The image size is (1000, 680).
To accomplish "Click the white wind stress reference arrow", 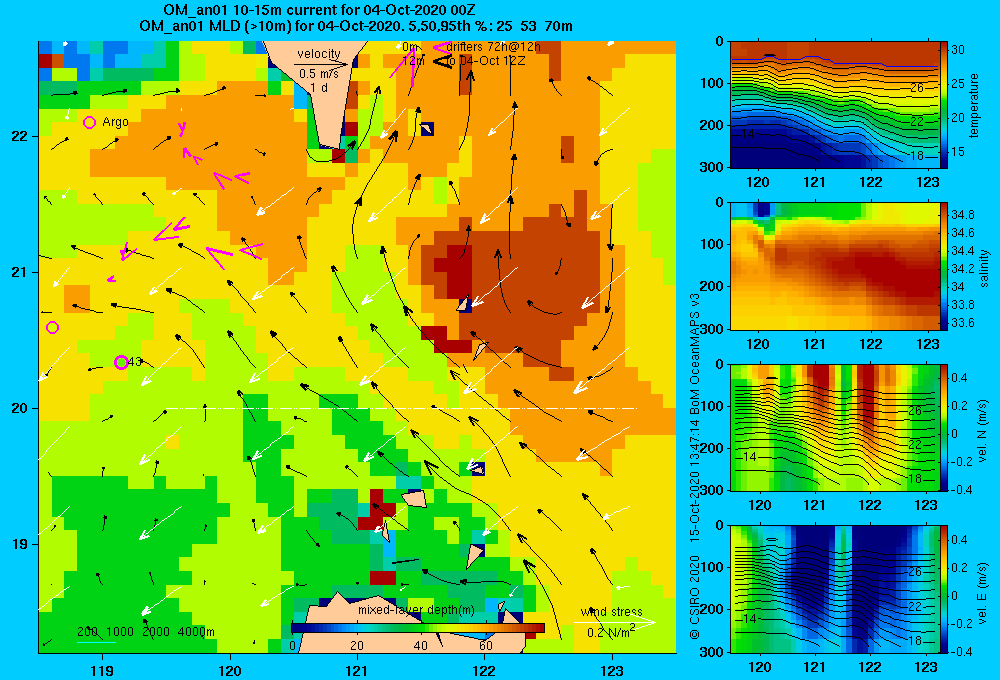I will pyautogui.click(x=615, y=622).
